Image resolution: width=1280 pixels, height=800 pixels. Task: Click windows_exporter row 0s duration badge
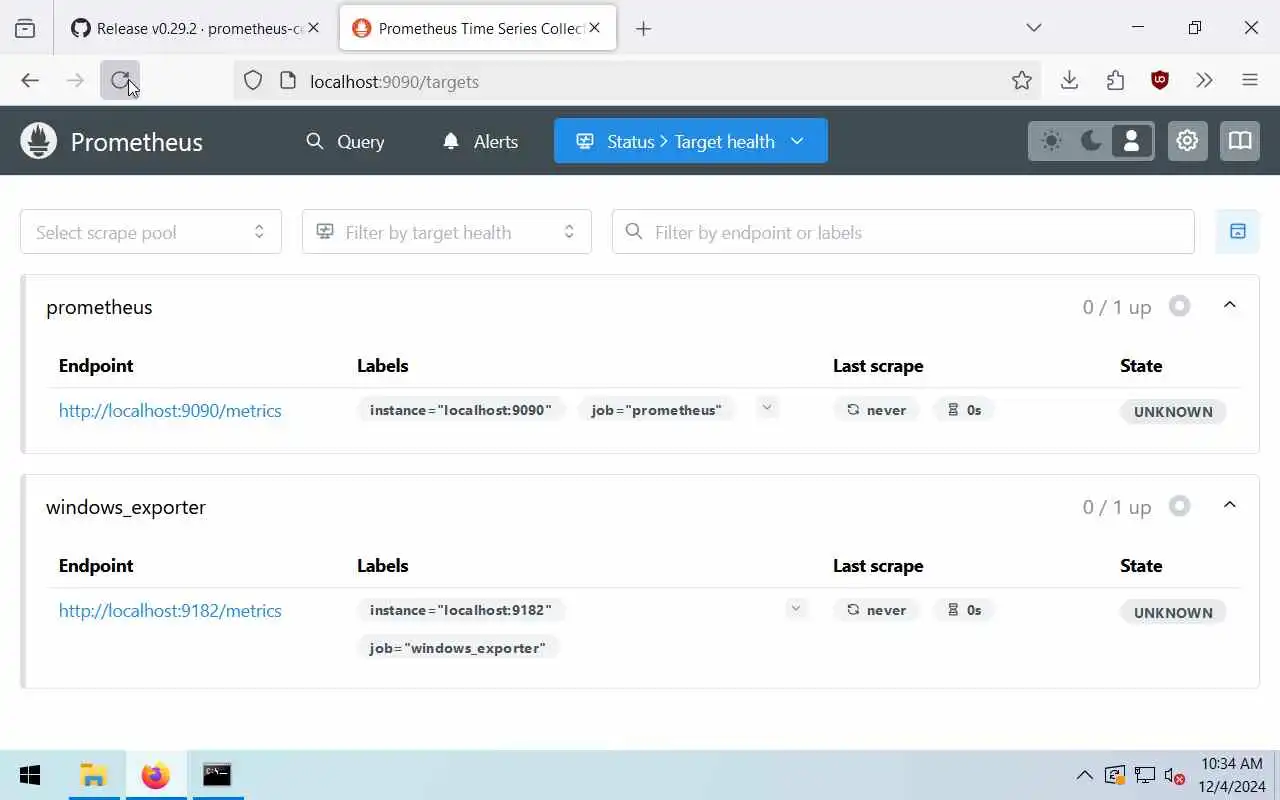[964, 610]
